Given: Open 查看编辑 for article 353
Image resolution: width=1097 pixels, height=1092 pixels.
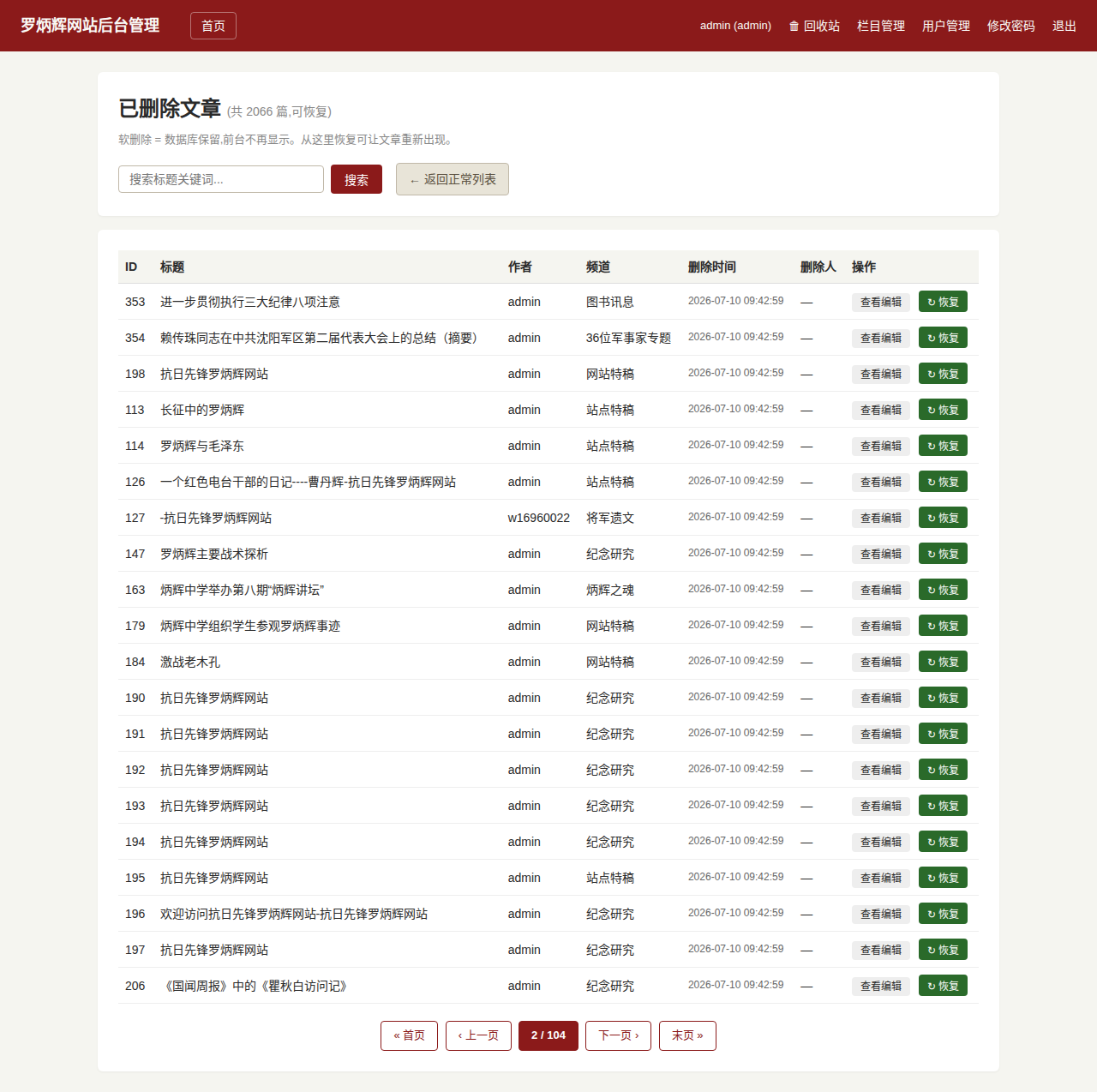Looking at the screenshot, I should point(881,302).
